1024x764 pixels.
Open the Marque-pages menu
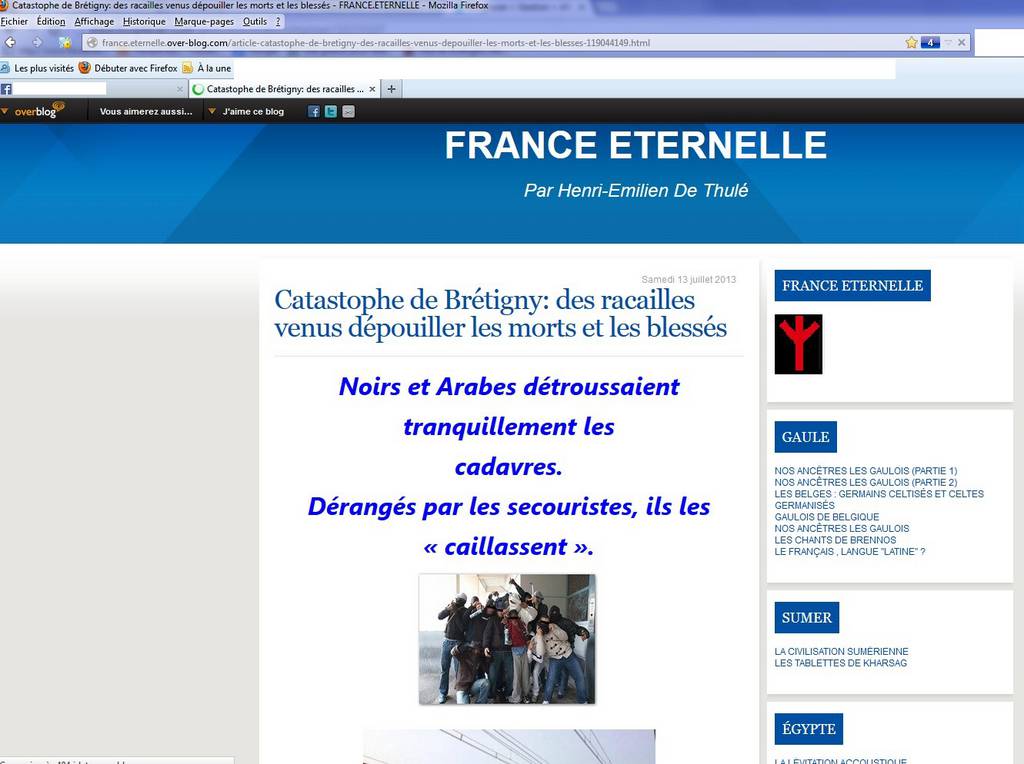point(204,22)
